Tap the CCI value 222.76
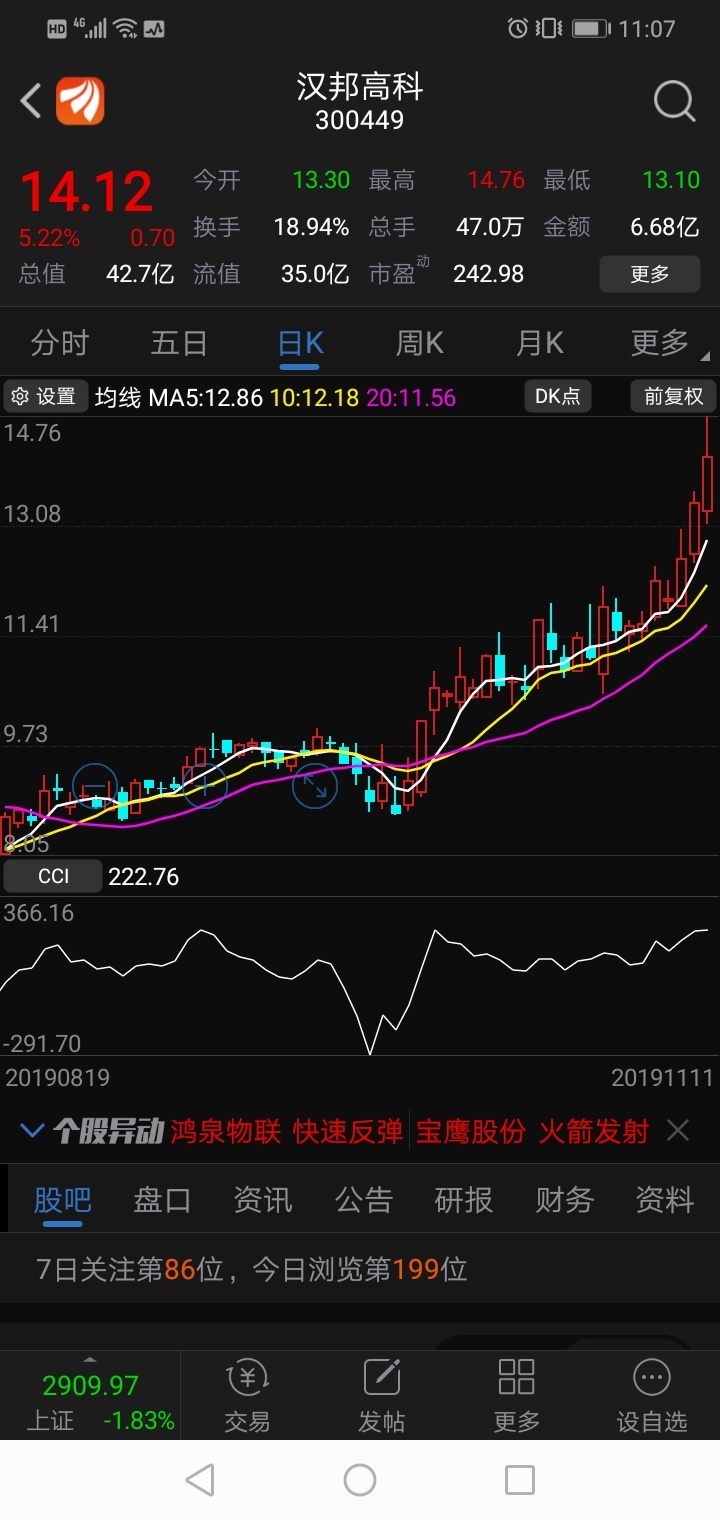This screenshot has width=720, height=1520. point(144,877)
